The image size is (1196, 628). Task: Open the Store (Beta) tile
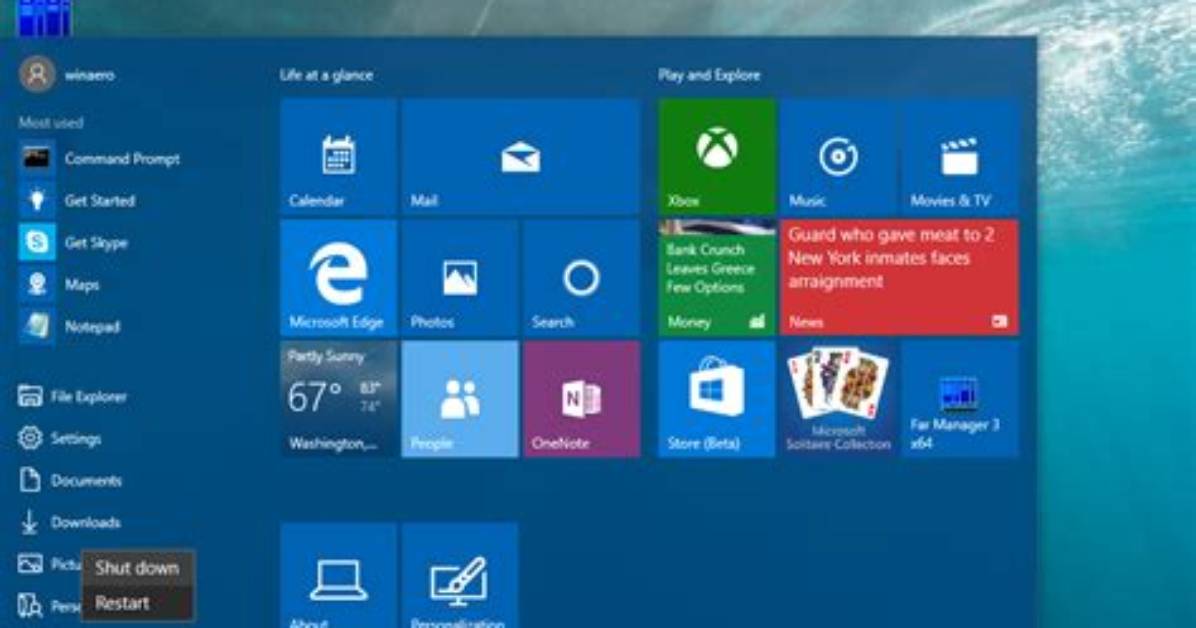tap(716, 399)
